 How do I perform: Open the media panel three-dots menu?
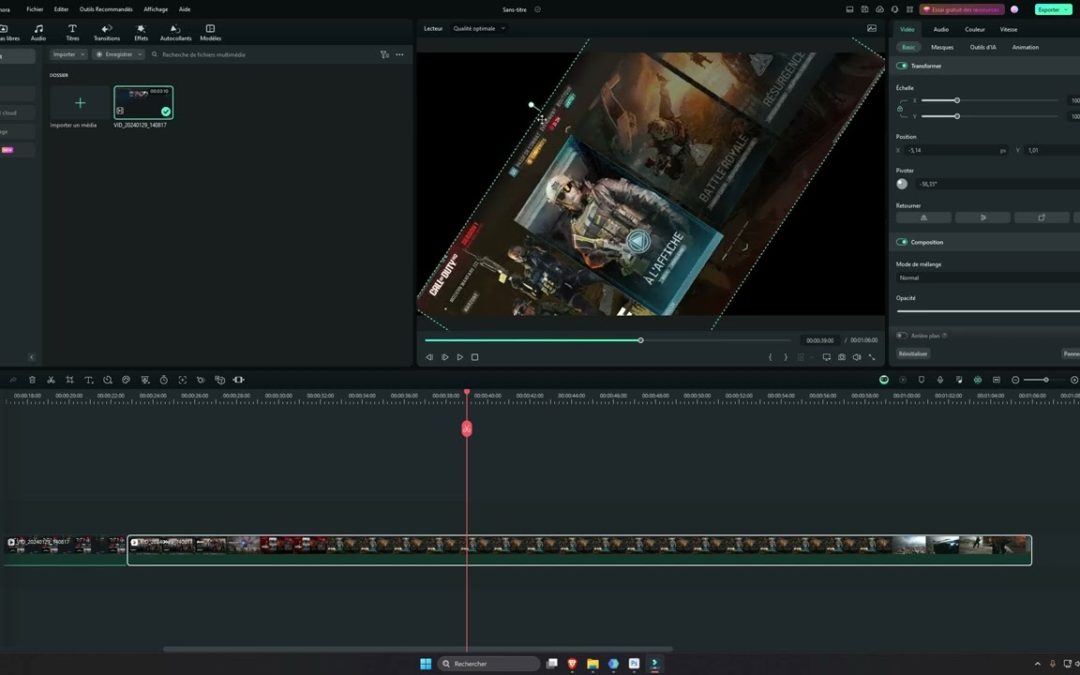click(399, 54)
